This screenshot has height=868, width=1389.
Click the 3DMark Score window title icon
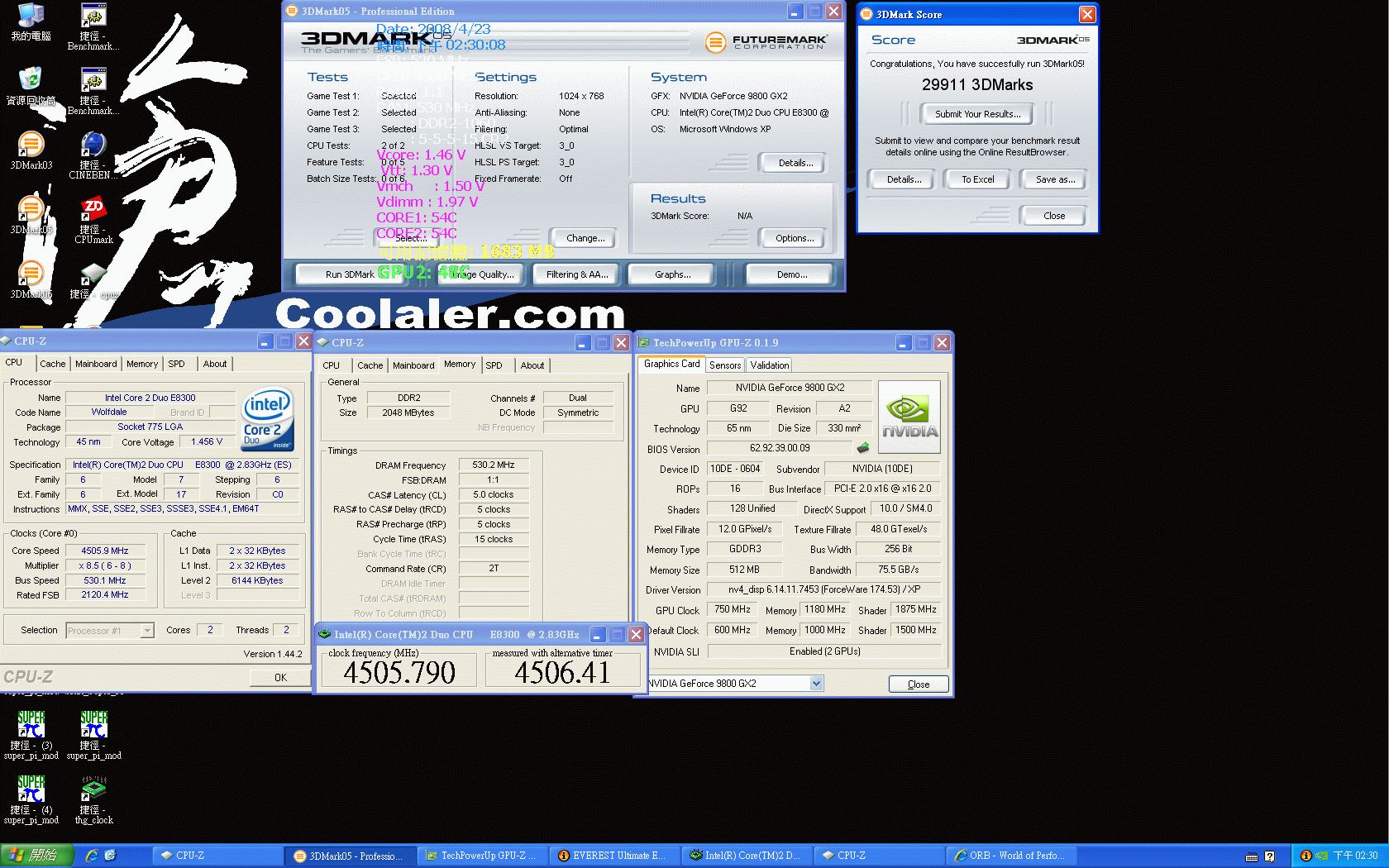pos(866,14)
